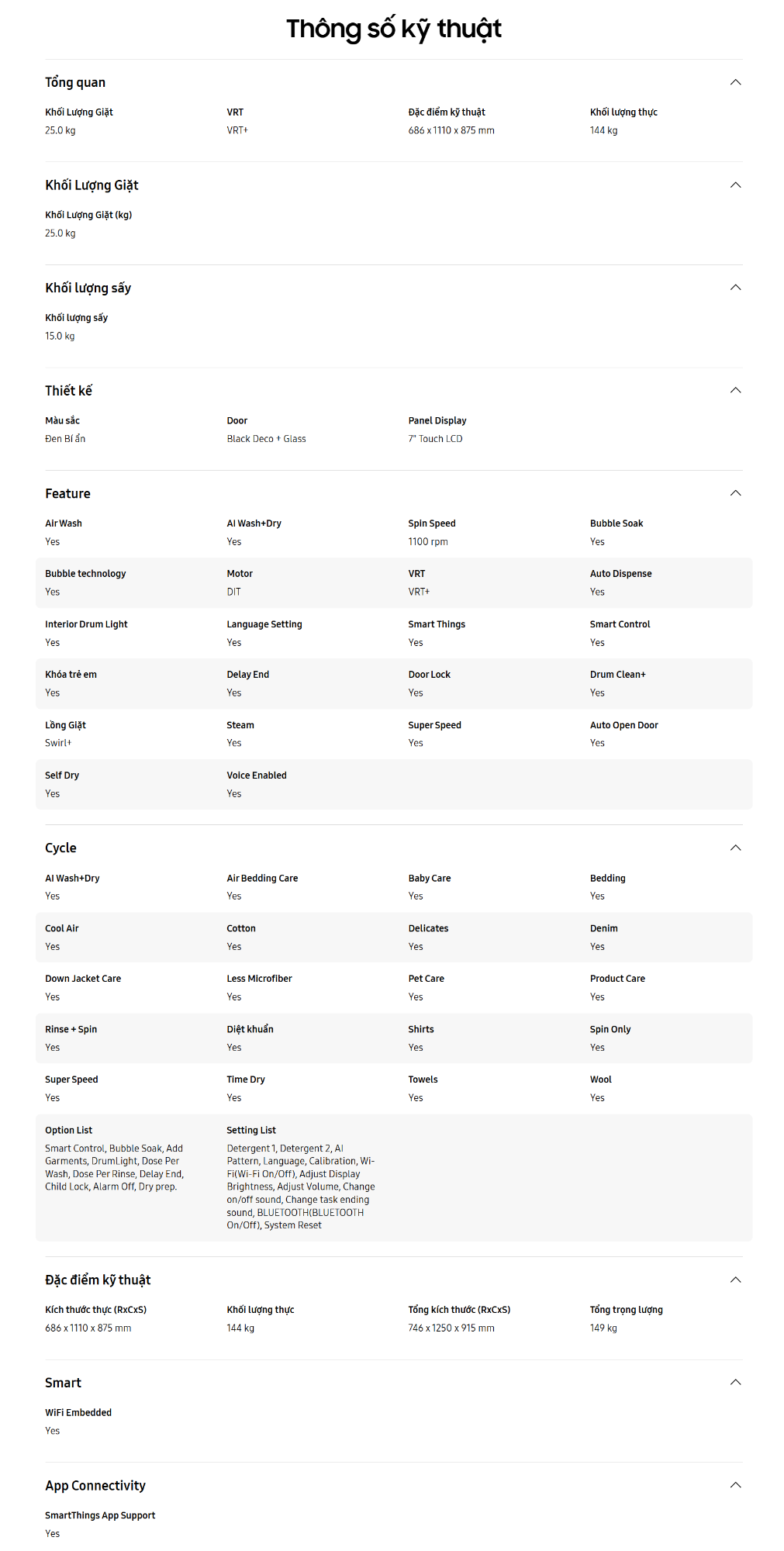Click the Option List spec label

tap(68, 1131)
